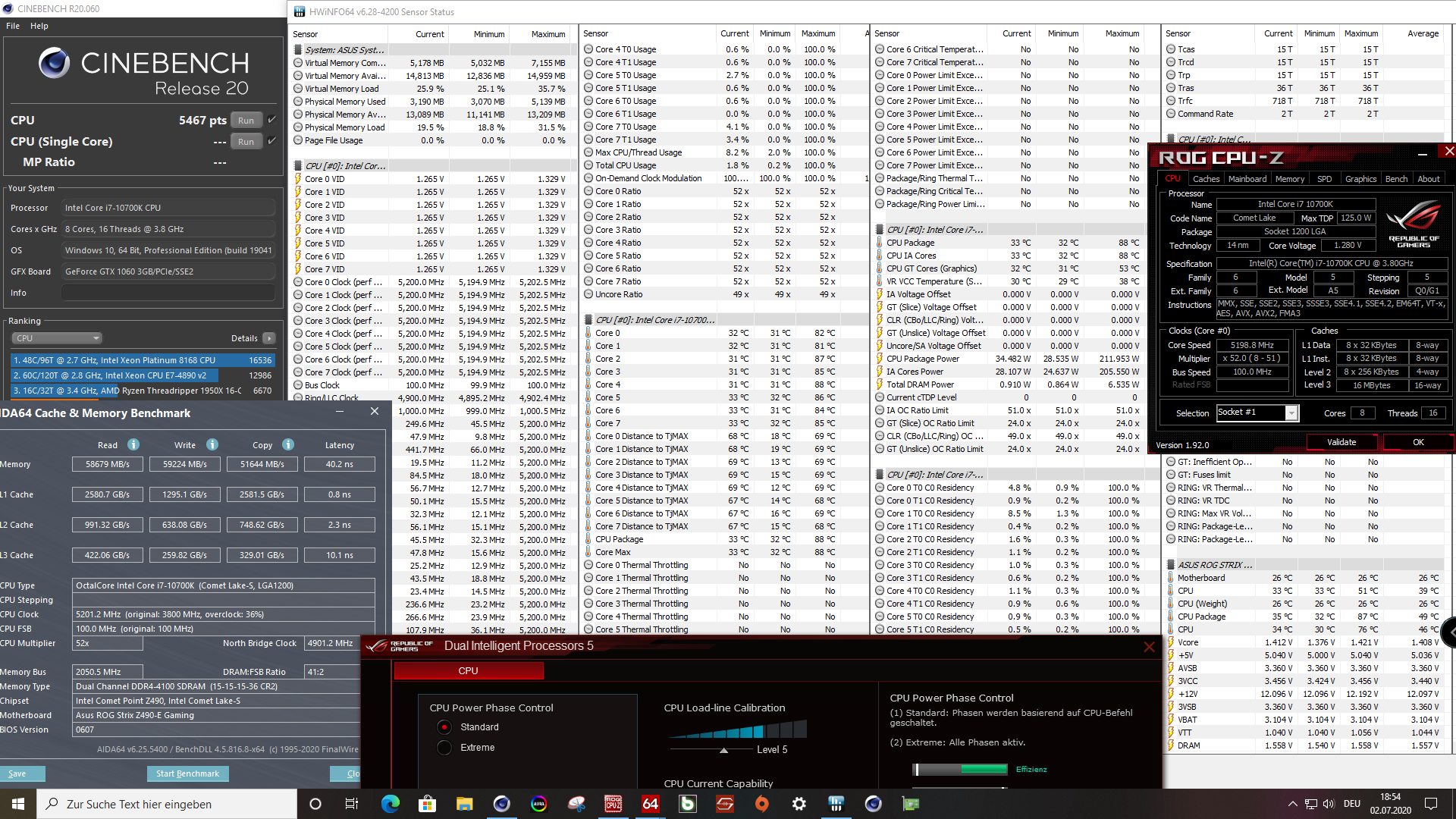The width and height of the screenshot is (1456, 819).
Task: Click the Maximum column header in first HWiNFO pane
Action: point(548,34)
